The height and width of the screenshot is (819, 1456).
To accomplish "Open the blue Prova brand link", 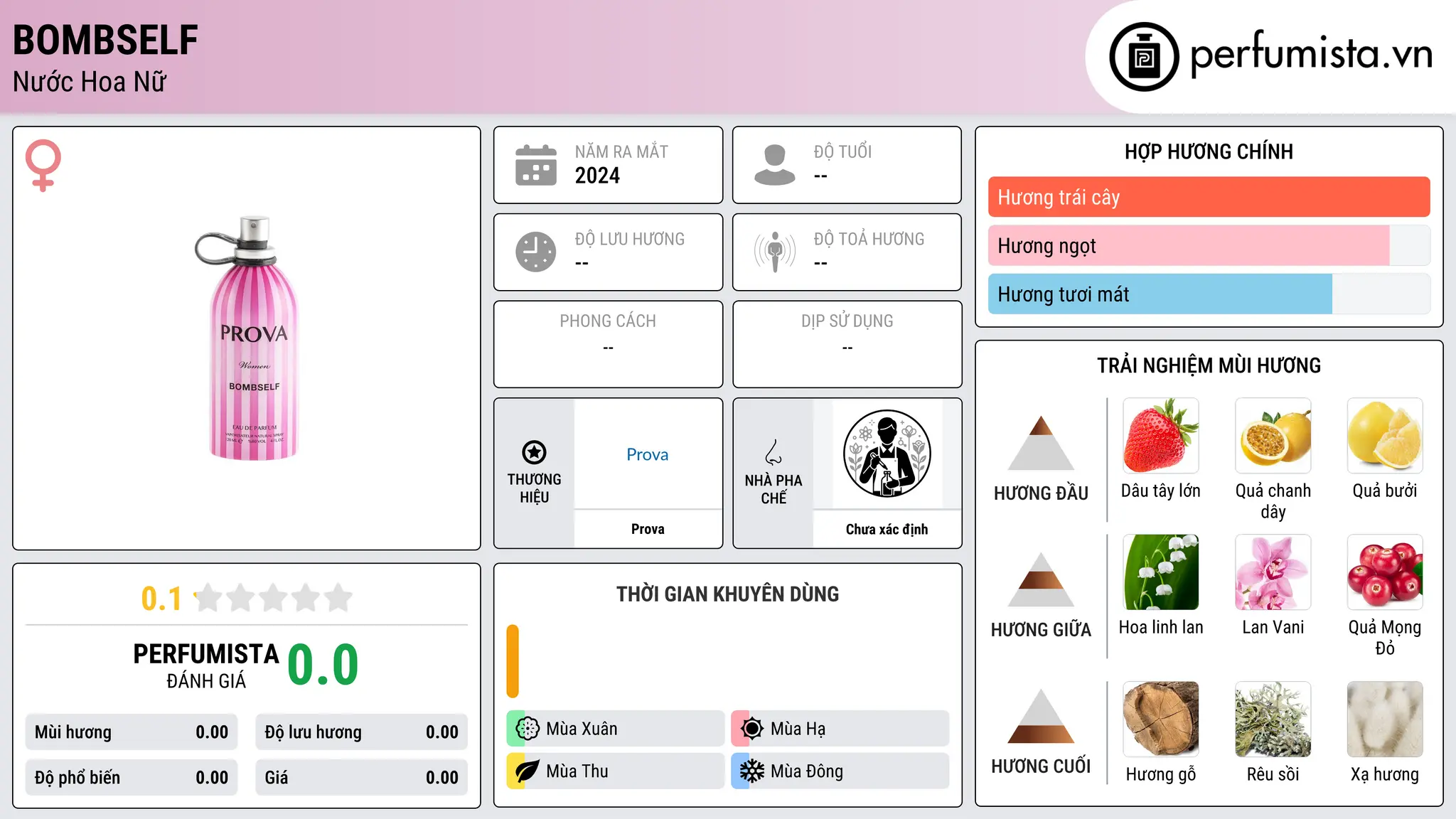I will coord(648,454).
